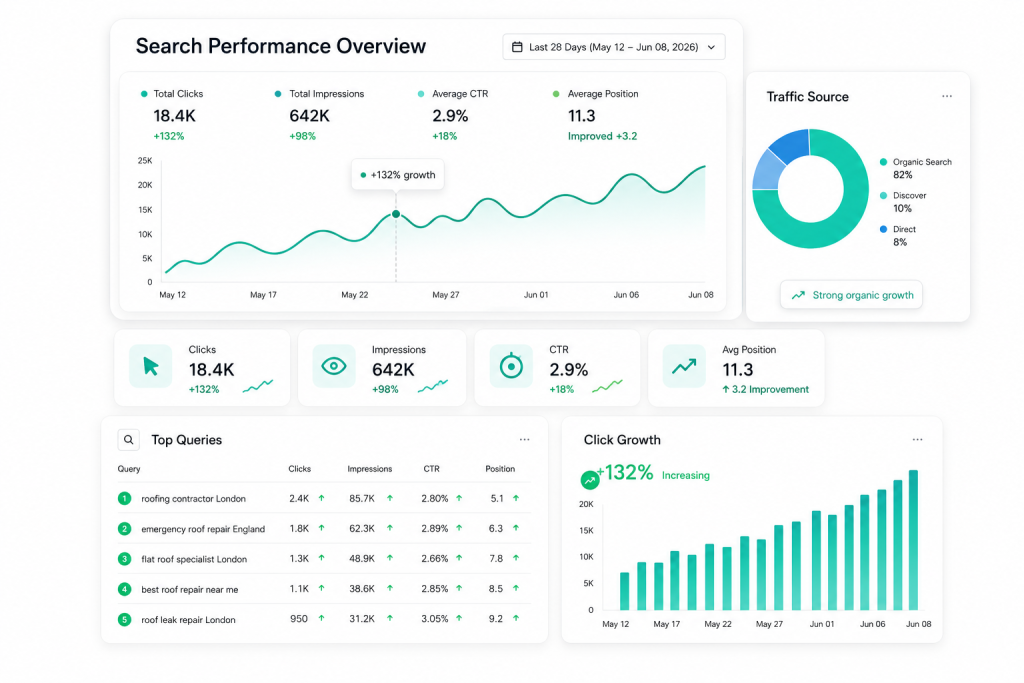Click the 3.2 Improvement label

pos(765,390)
